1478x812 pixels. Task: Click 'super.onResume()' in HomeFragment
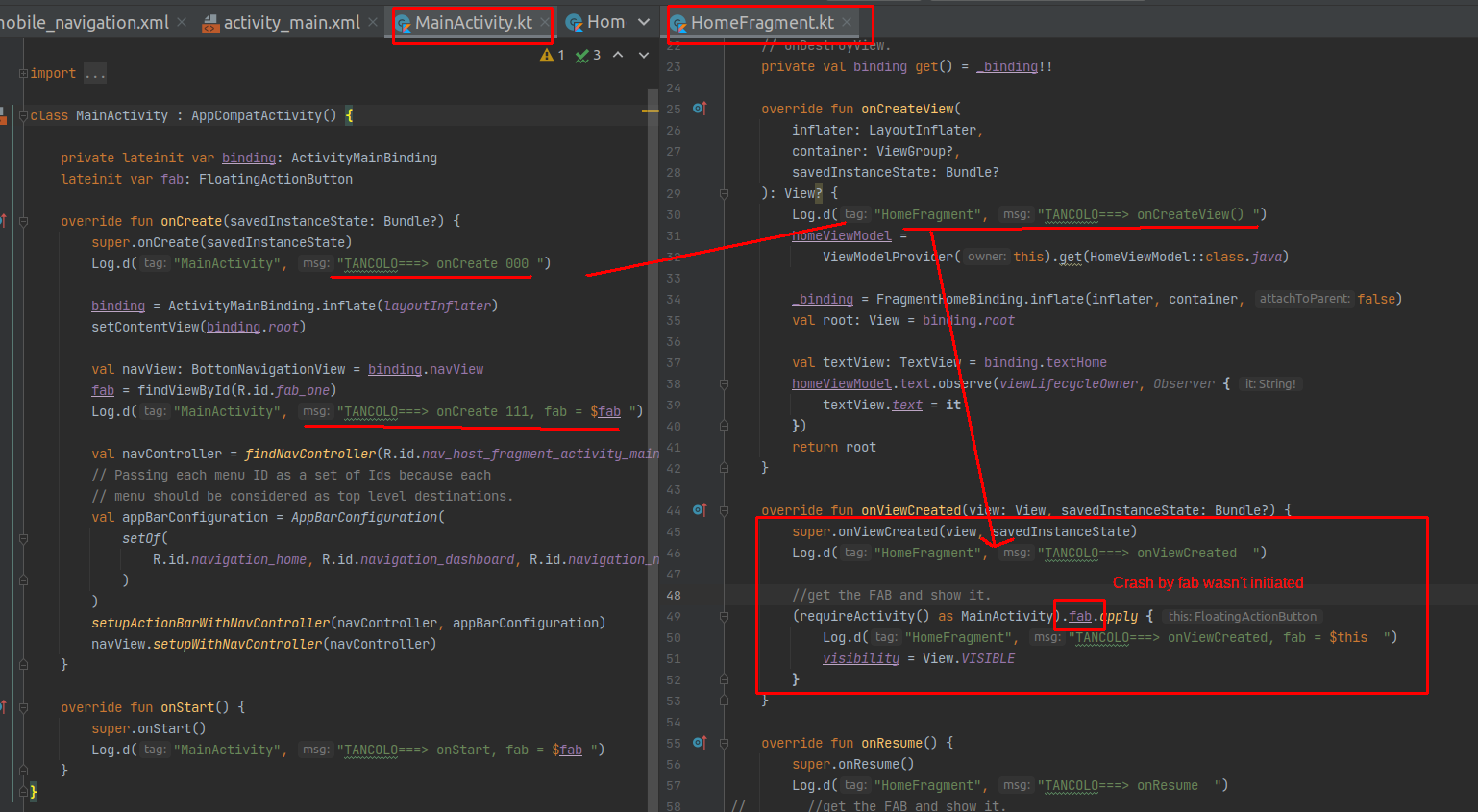(853, 764)
